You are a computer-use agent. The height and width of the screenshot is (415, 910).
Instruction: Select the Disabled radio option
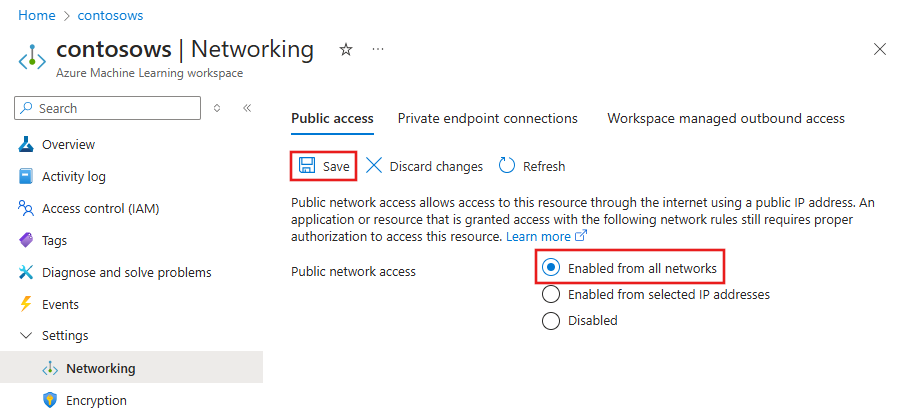coord(550,321)
